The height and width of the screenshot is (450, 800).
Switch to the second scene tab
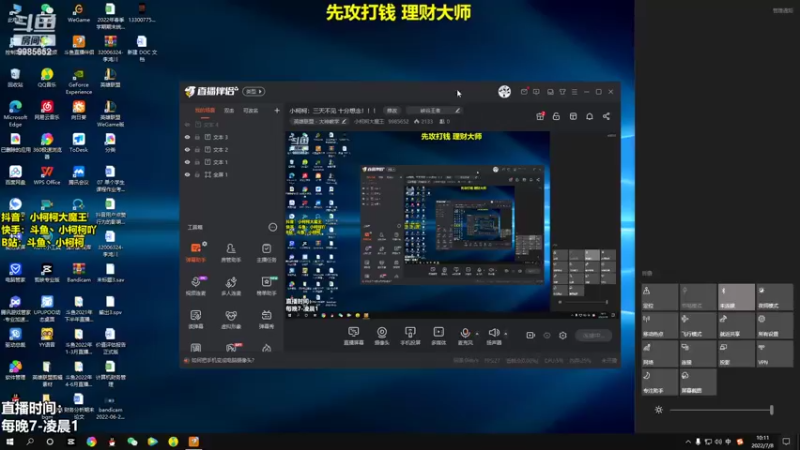point(229,110)
